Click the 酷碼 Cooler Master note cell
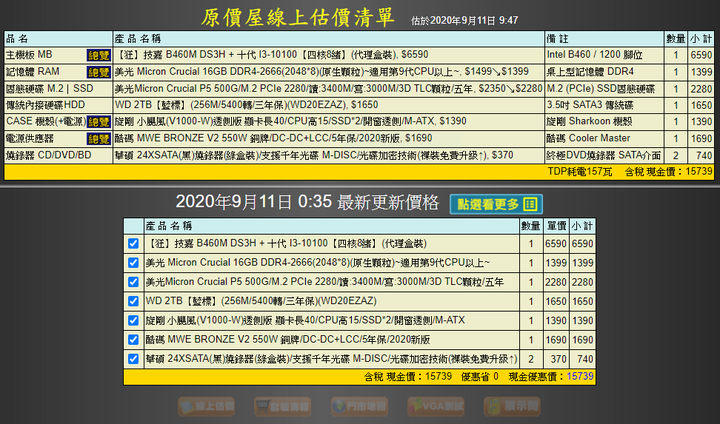The image size is (720, 424). 604,138
